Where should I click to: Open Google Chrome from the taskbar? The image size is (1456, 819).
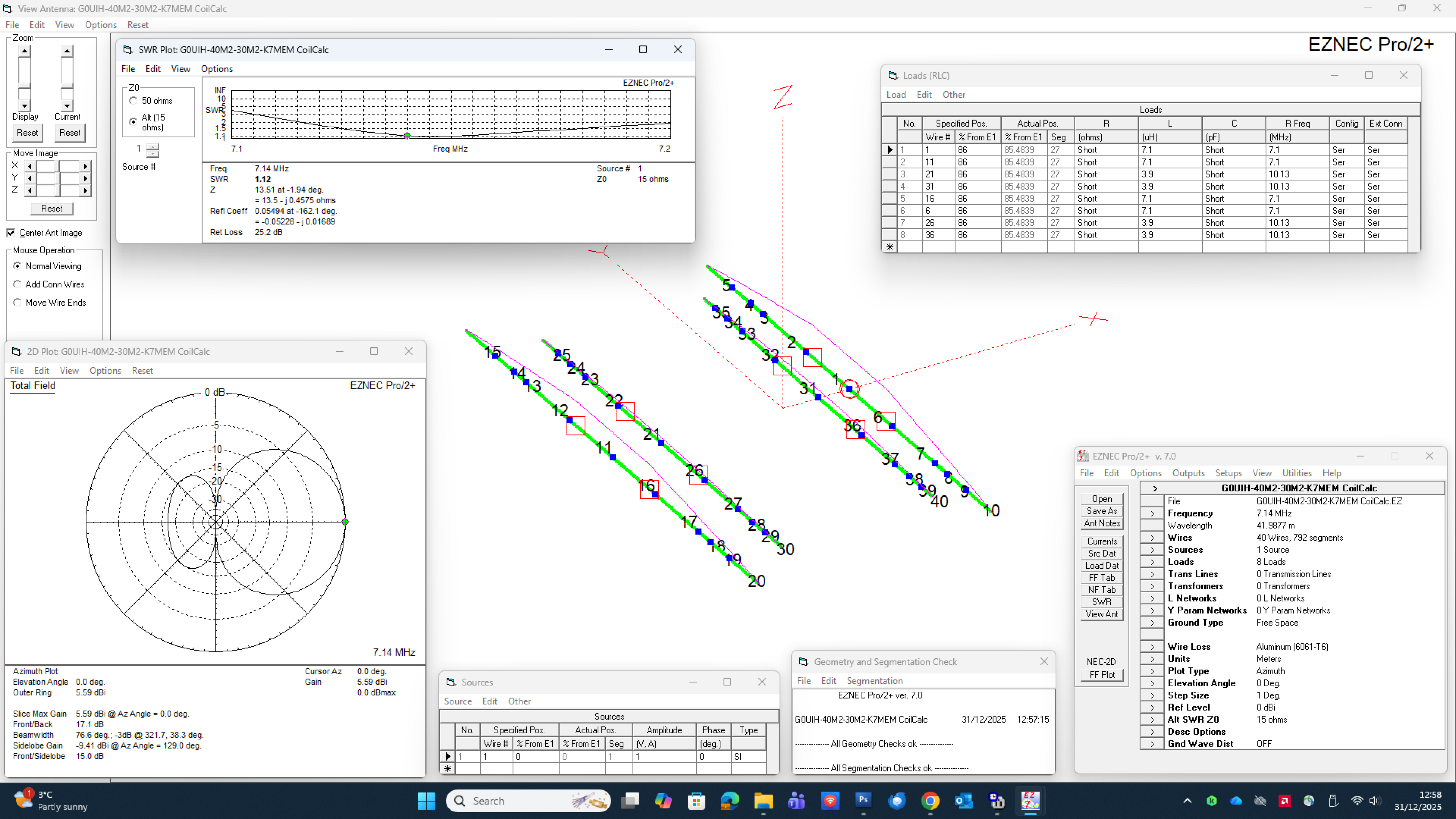[x=930, y=800]
